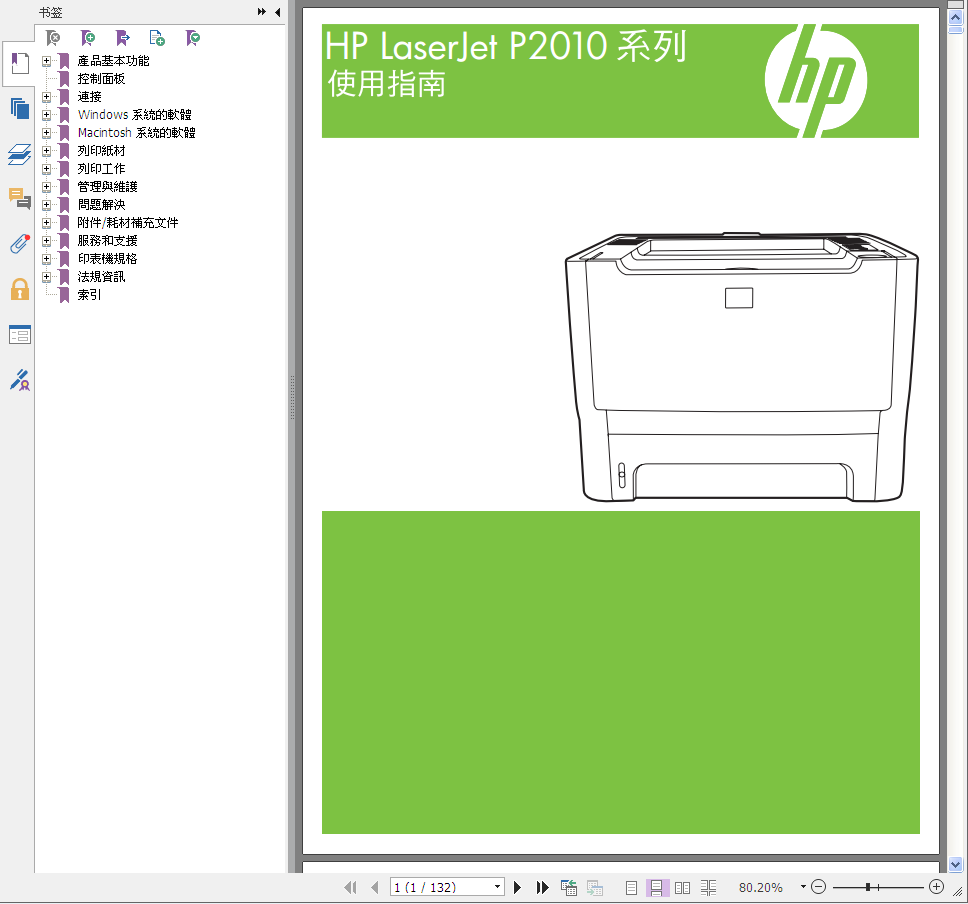Viewport: 968px width, 904px height.
Task: Jump to the 連接 bookmark
Action: coord(90,97)
